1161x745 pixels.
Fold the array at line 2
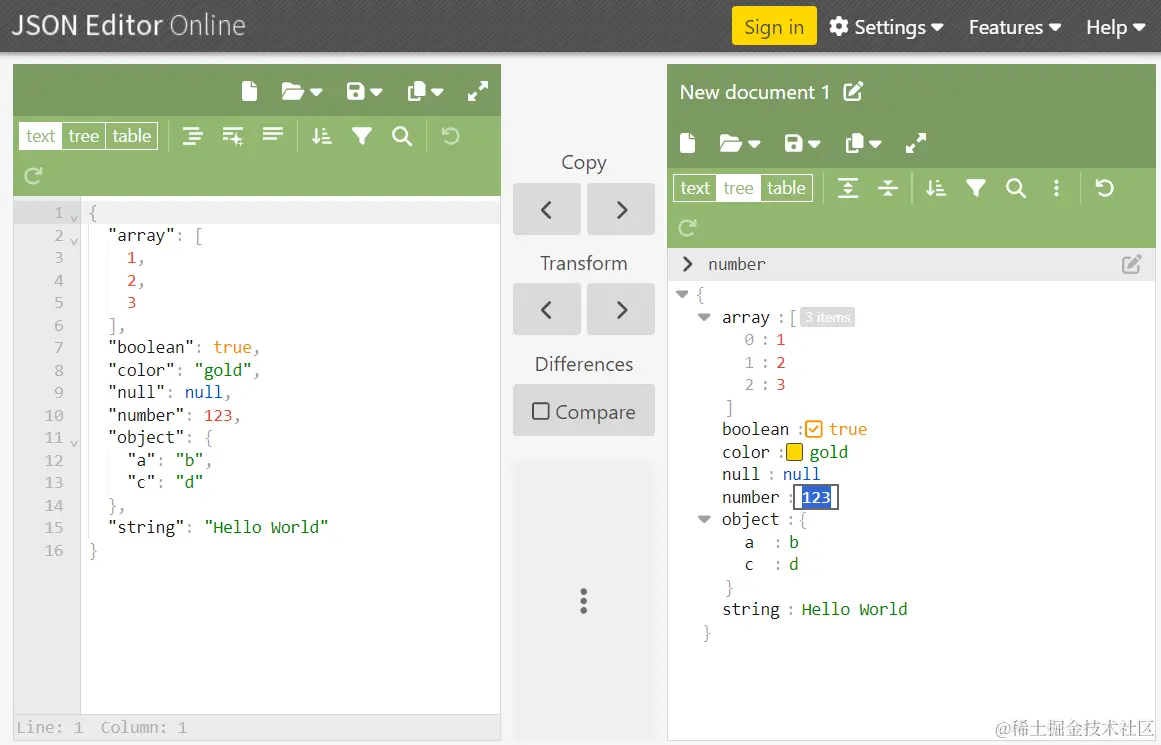[x=73, y=241]
